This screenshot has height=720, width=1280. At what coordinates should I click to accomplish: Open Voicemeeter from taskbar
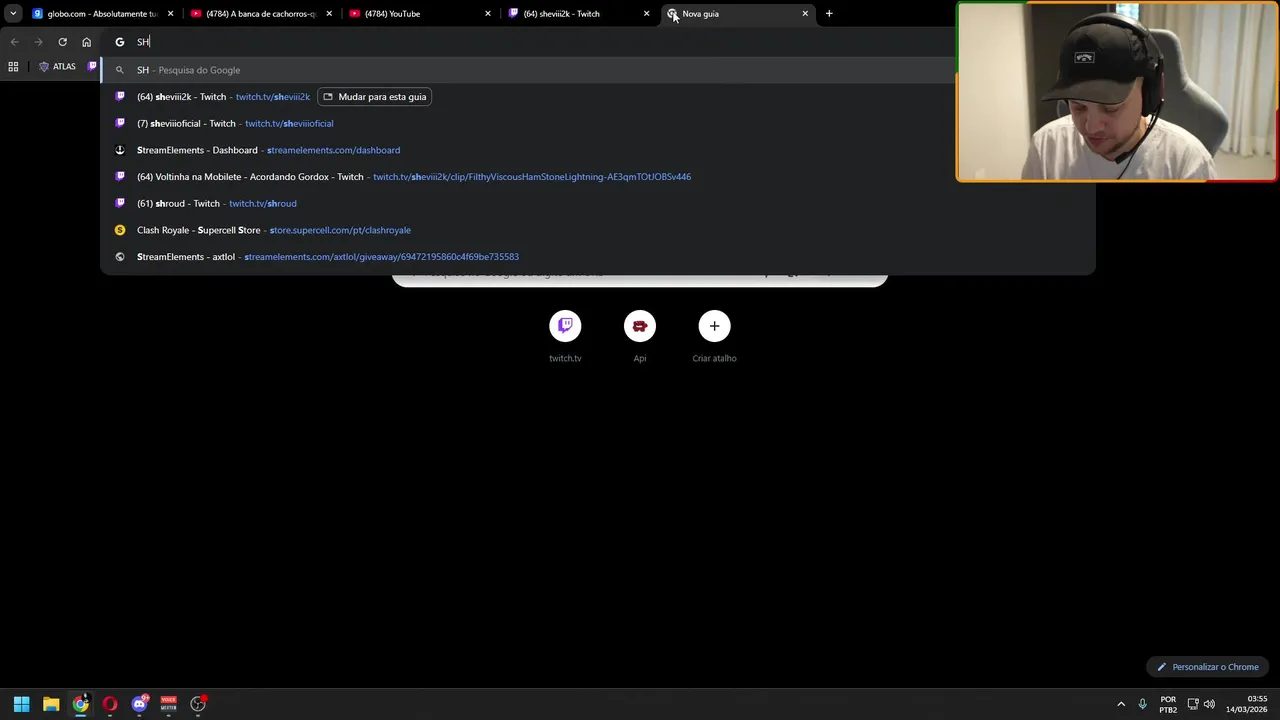tap(169, 704)
